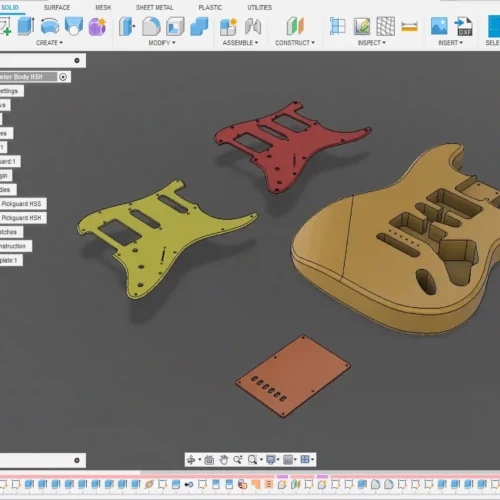Image resolution: width=500 pixels, height=500 pixels.
Task: Open the CONSTRUCT dropdown menu
Action: pyautogui.click(x=295, y=43)
